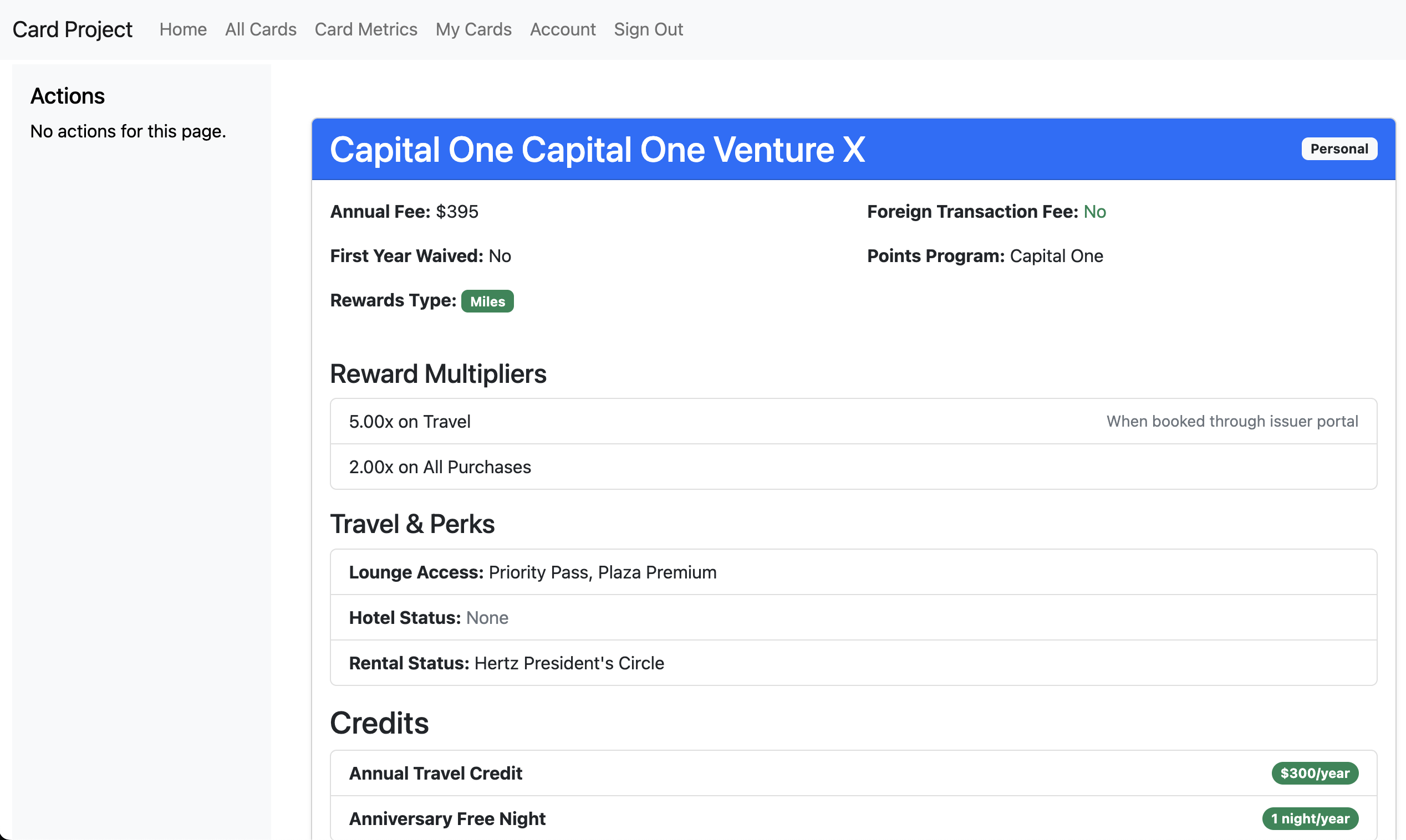Open My Cards in navbar
Screen dimensions: 1406x840
[473, 29]
